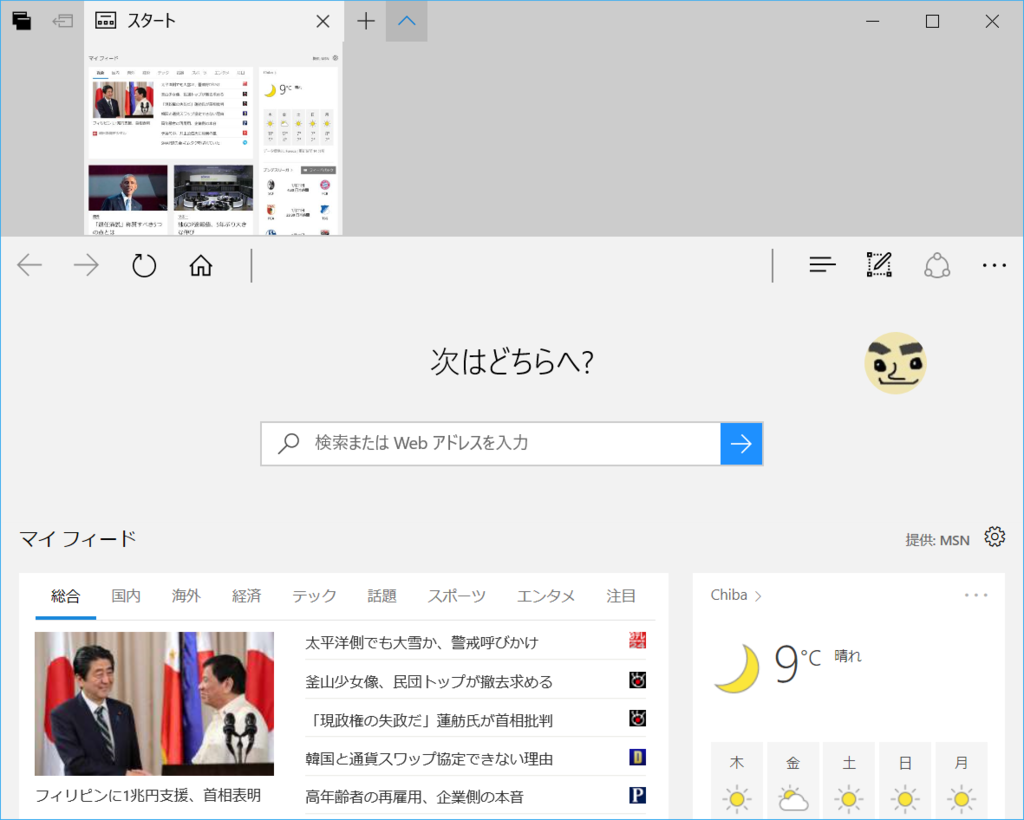Click the red source icon beside 太平洋側 headline
Viewport: 1024px width, 820px height.
point(637,640)
